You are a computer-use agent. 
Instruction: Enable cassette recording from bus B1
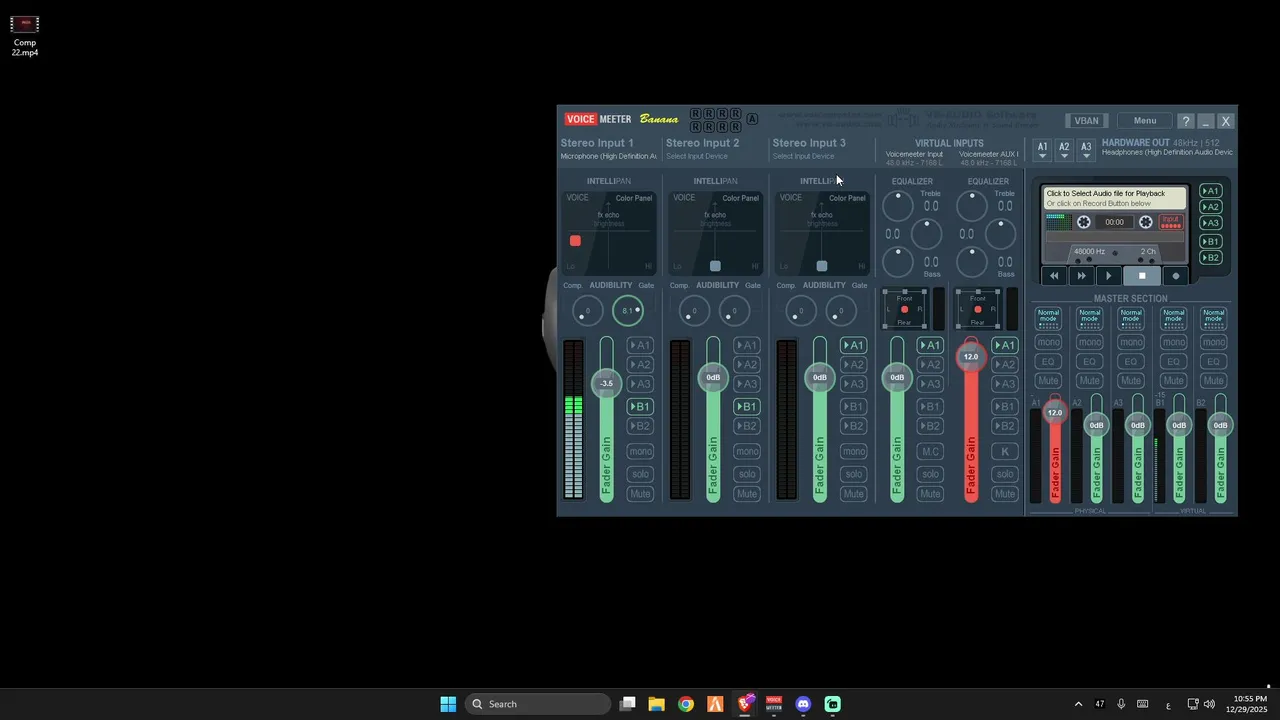tap(1211, 241)
